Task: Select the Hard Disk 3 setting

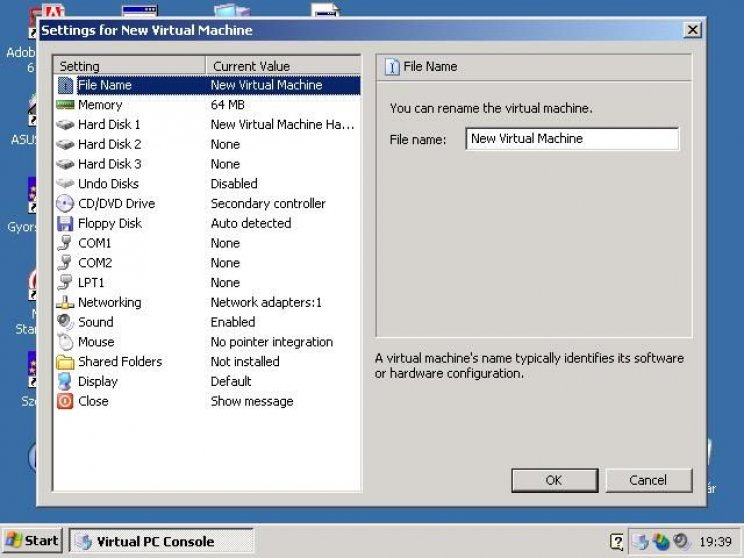Action: click(x=207, y=164)
